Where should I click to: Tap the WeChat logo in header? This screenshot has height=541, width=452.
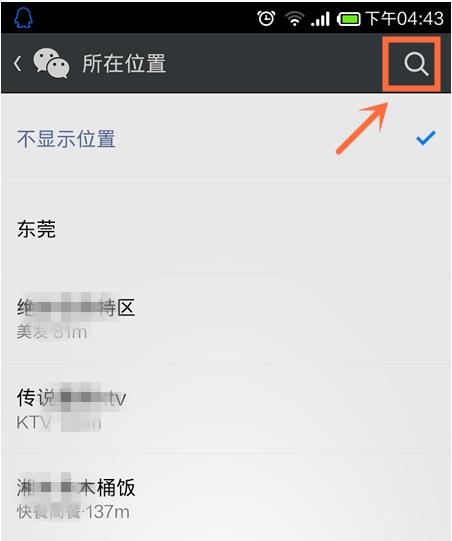51,63
